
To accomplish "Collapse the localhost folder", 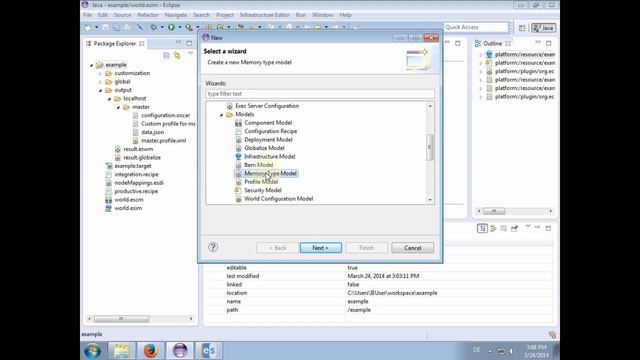I will [x=109, y=99].
